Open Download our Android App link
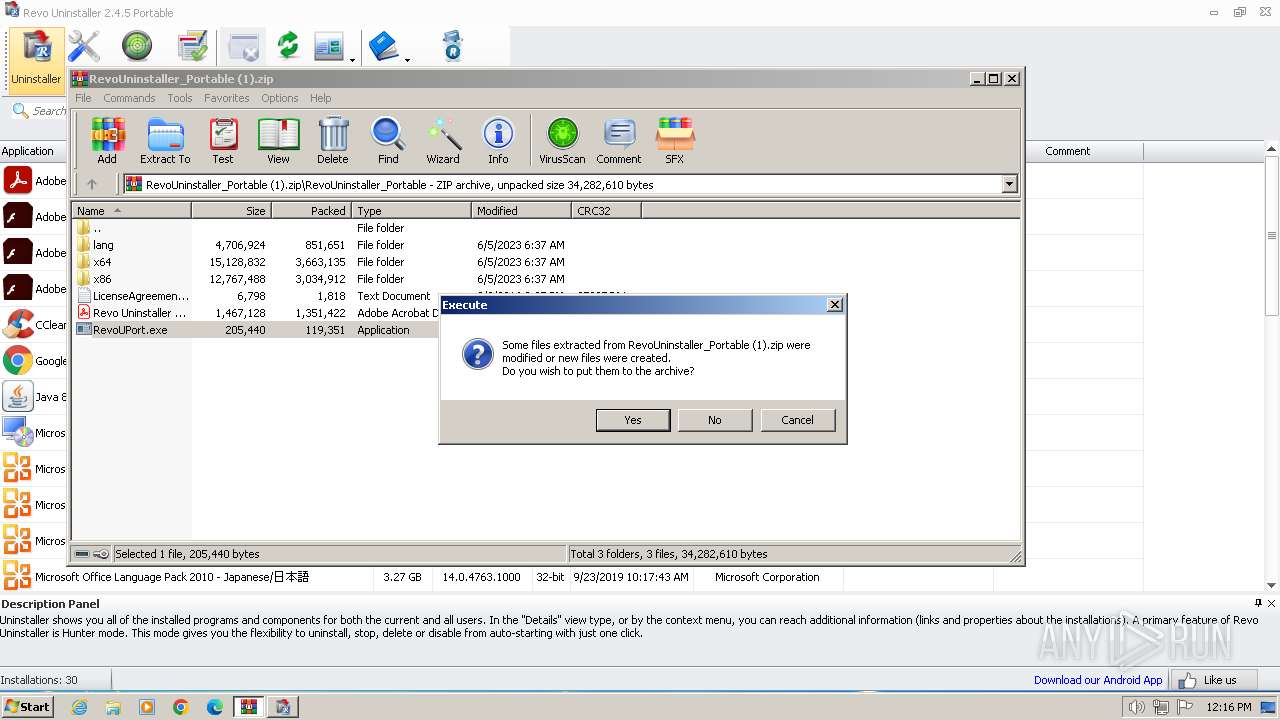The image size is (1280, 720). pos(1098,680)
